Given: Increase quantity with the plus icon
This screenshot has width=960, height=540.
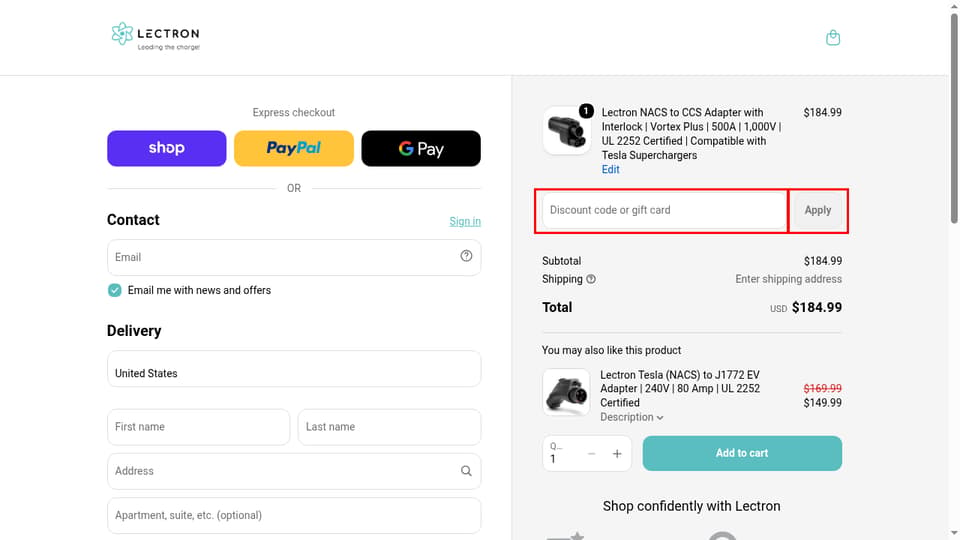Looking at the screenshot, I should [x=617, y=454].
